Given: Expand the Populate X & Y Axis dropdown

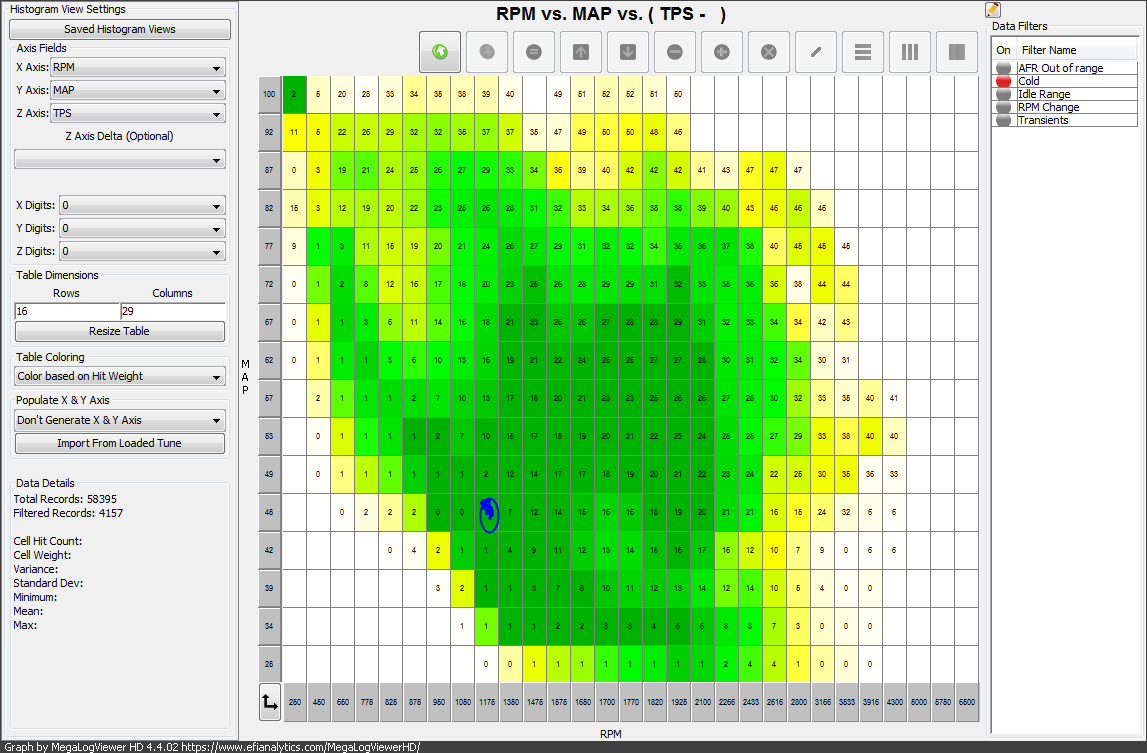Looking at the screenshot, I should [x=120, y=420].
